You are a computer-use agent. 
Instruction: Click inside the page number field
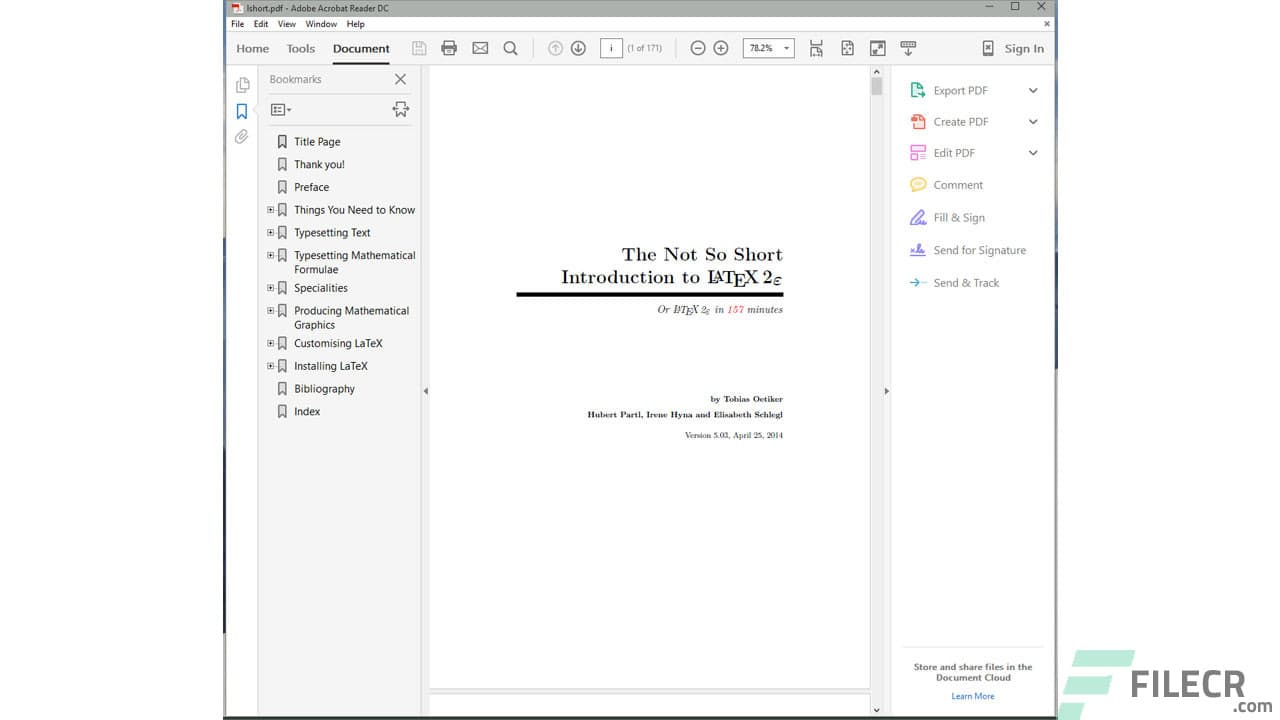(611, 47)
